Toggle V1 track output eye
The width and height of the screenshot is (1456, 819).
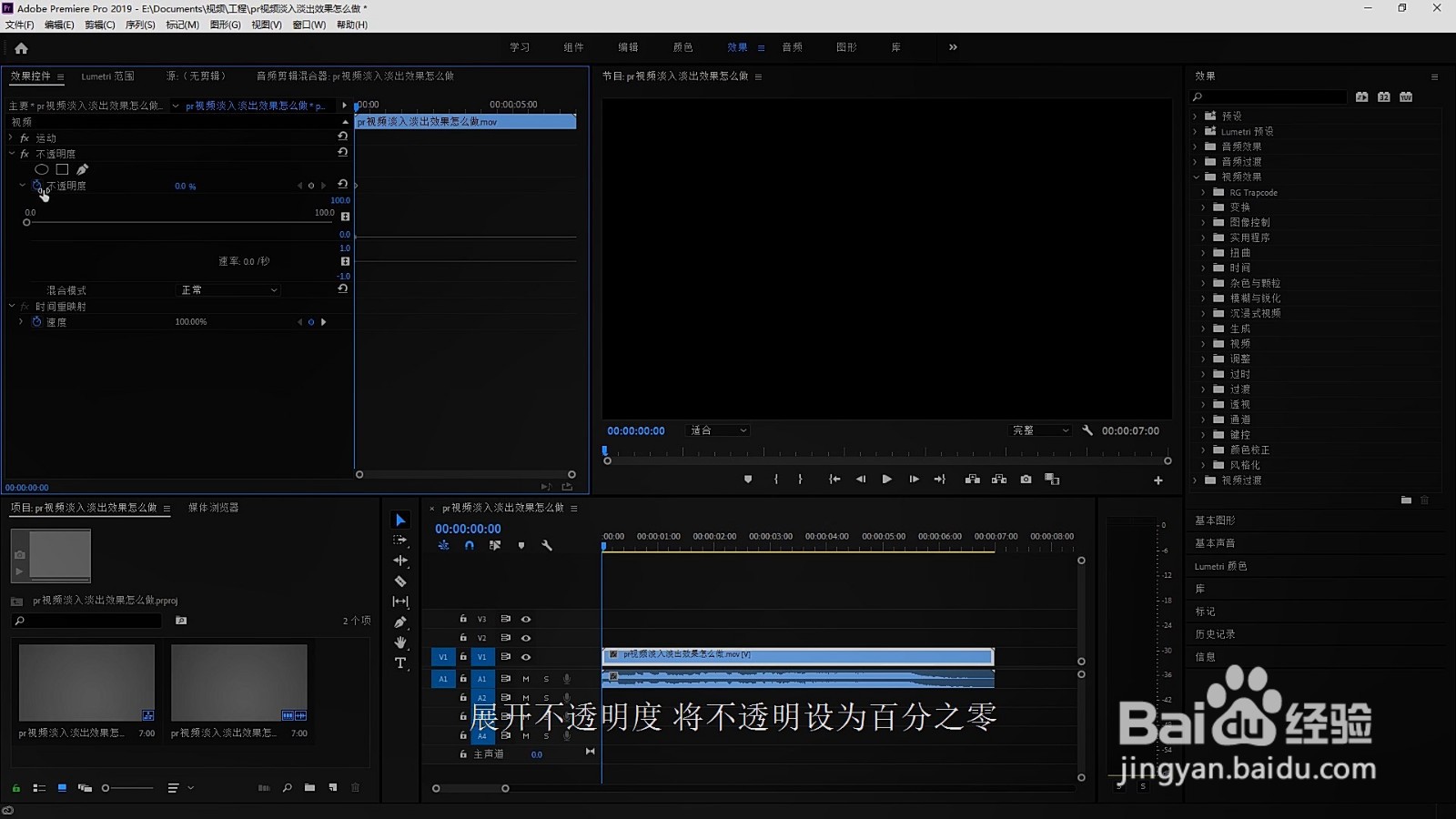point(526,657)
